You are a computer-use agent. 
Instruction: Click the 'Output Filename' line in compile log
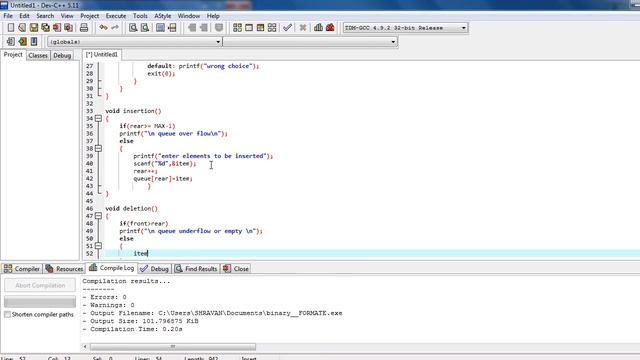tap(212, 313)
